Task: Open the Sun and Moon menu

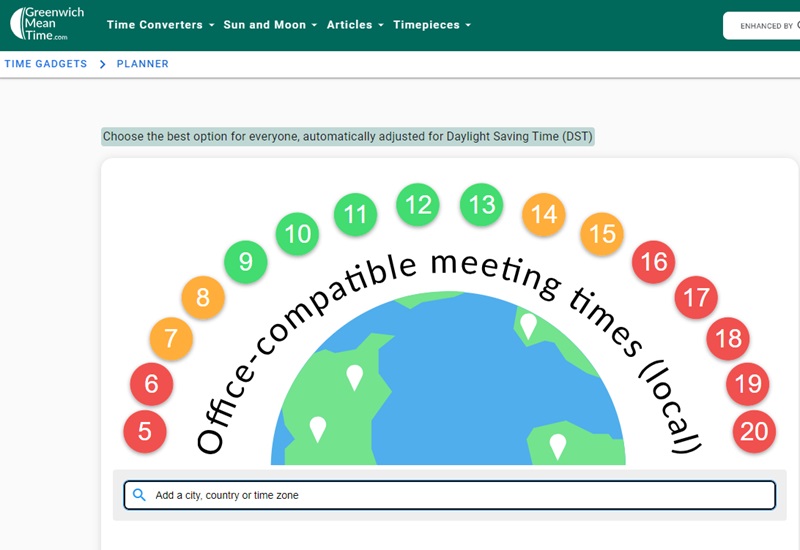Action: click(270, 24)
